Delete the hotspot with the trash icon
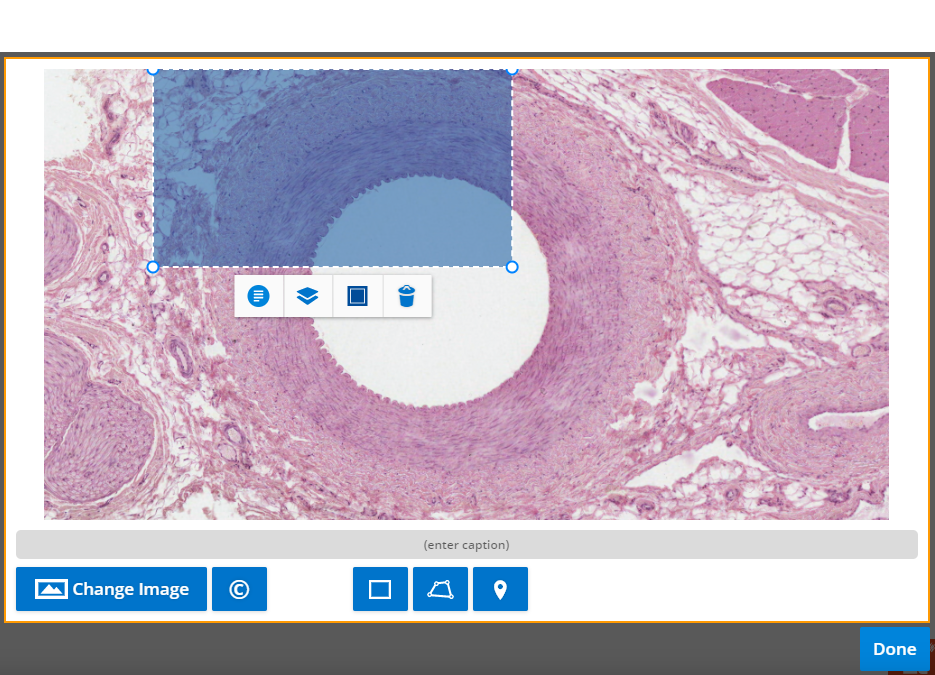The width and height of the screenshot is (935, 675). click(406, 296)
